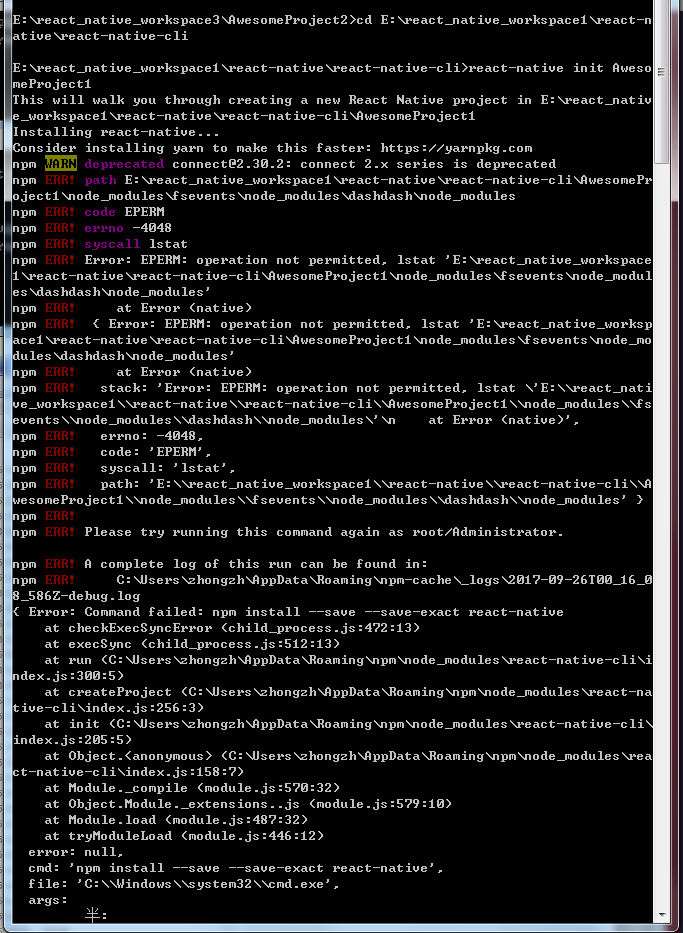Click 'at Module._compile (module.js:570:32)' line
The width and height of the screenshot is (683, 933).
tap(192, 788)
